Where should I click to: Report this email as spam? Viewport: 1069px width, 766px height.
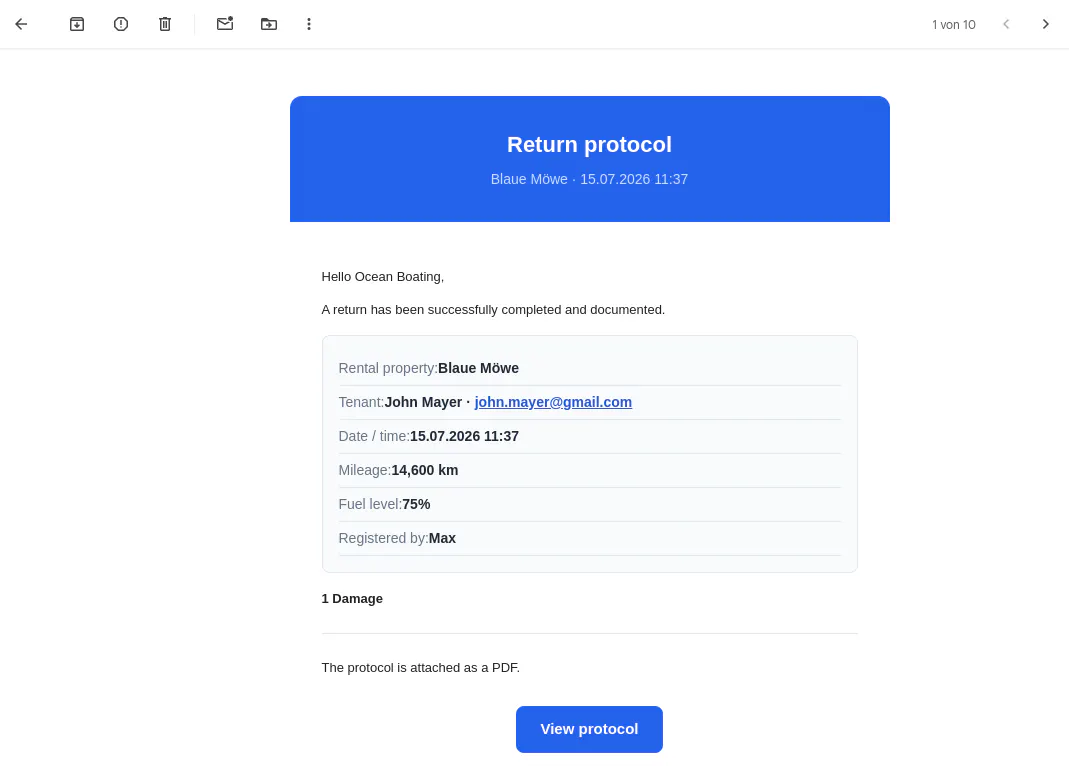[x=121, y=25]
